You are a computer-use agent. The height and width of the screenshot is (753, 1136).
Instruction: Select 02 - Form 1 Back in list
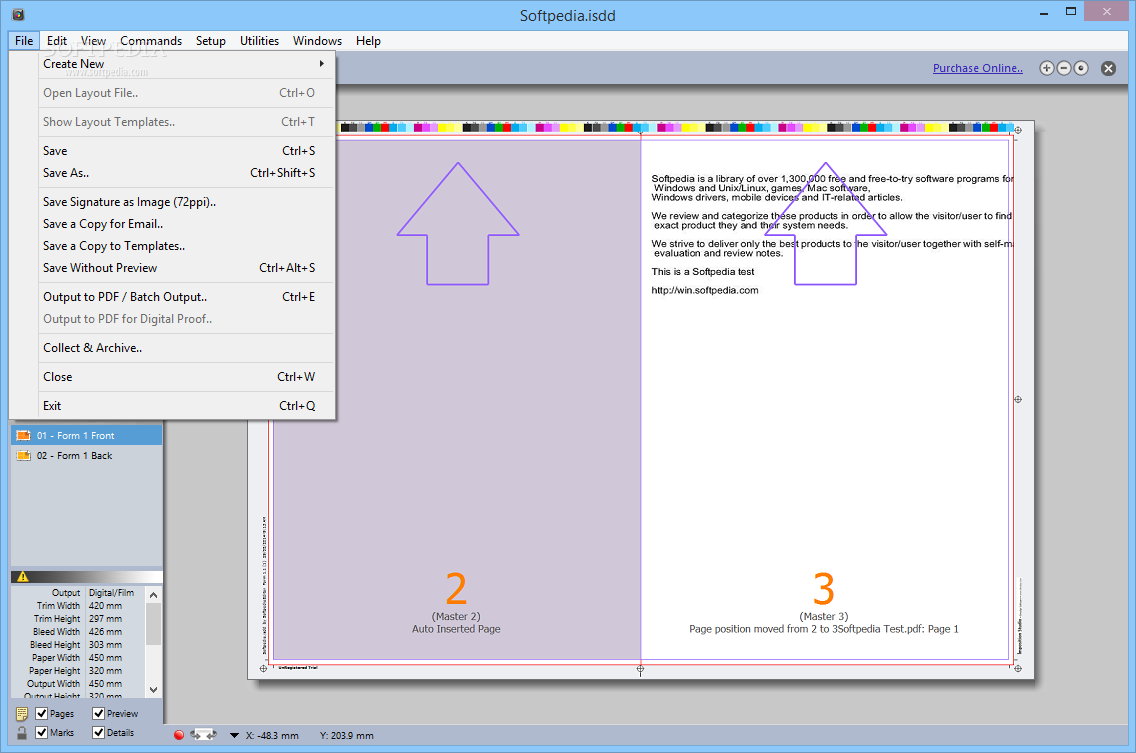pos(86,456)
